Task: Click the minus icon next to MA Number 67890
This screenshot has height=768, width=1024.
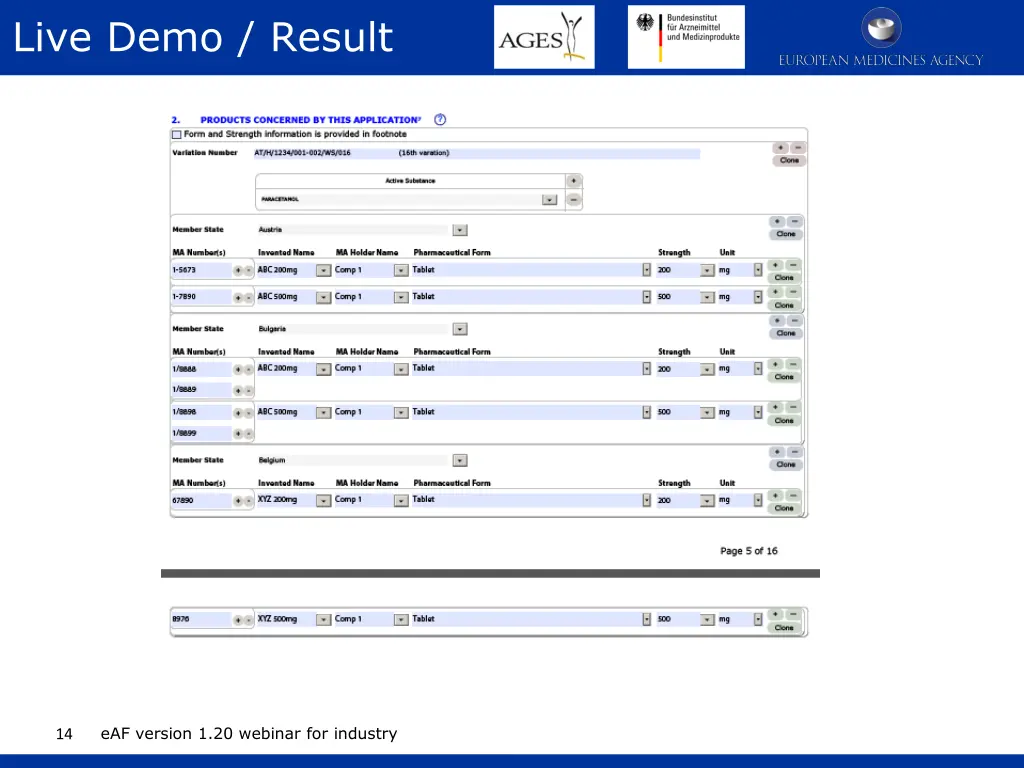Action: 248,500
